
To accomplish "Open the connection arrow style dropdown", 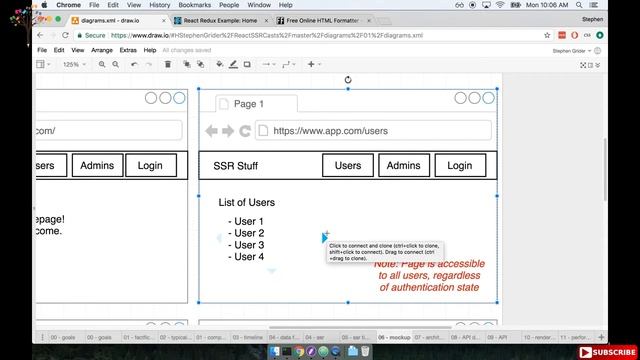I will [269, 64].
